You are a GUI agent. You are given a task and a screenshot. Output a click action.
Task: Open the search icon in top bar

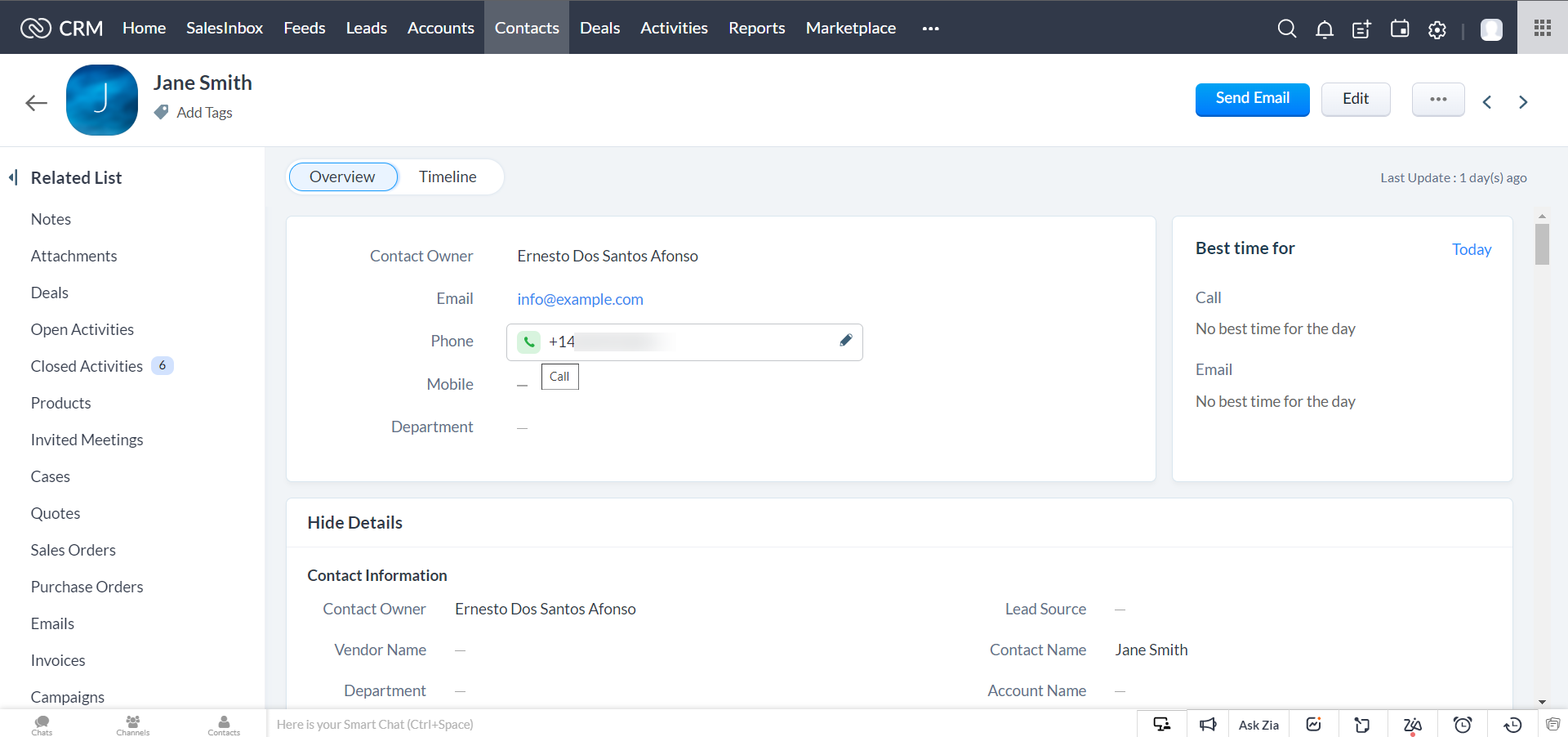1286,29
